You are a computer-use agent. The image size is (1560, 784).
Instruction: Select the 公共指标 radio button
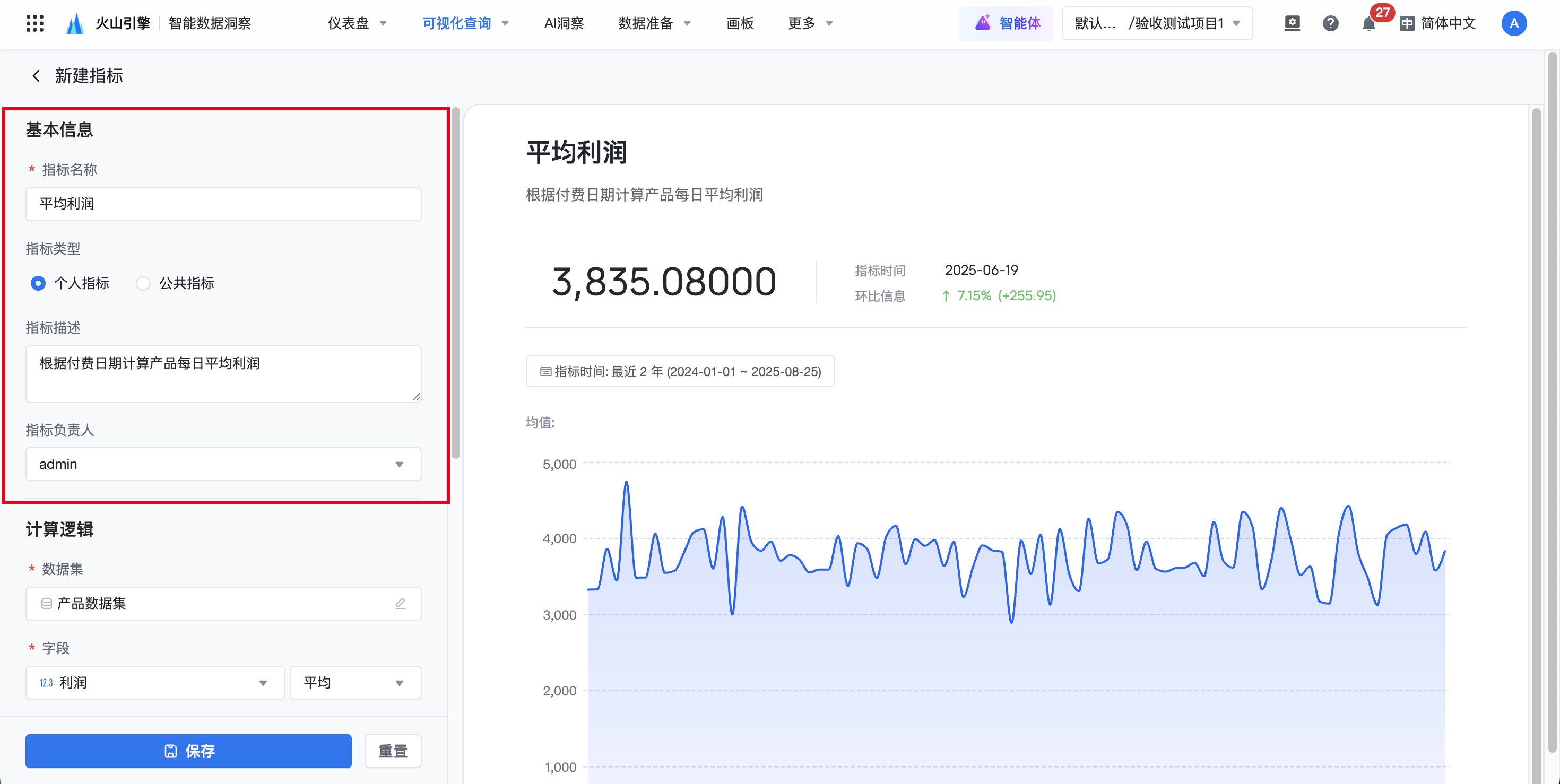[x=143, y=283]
